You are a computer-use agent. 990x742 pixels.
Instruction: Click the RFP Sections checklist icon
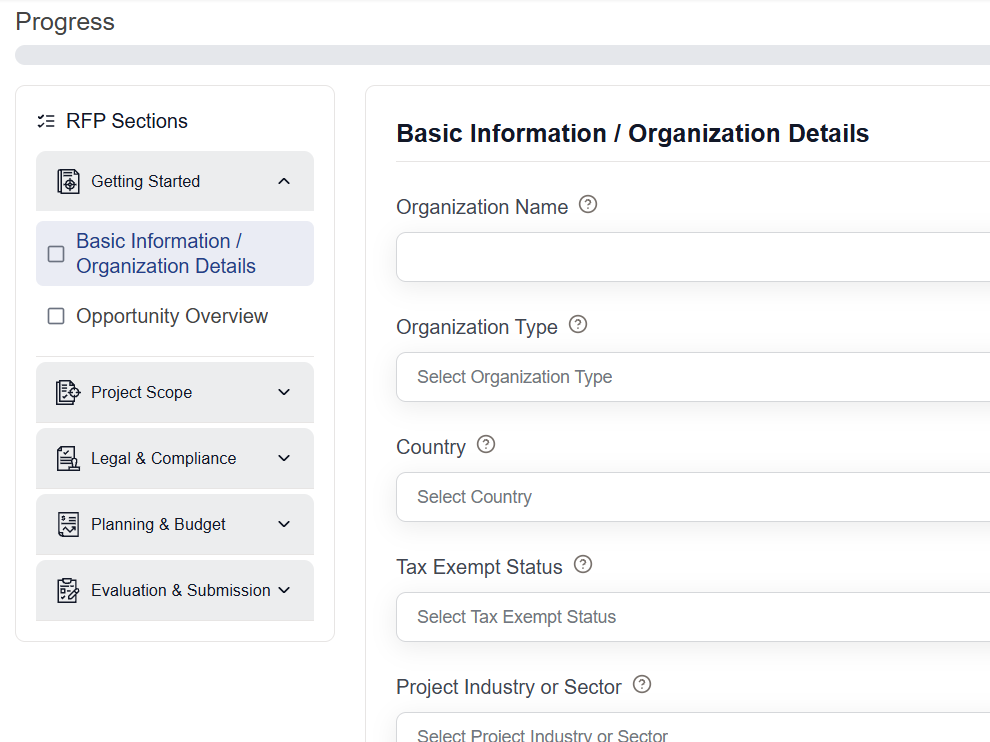46,121
